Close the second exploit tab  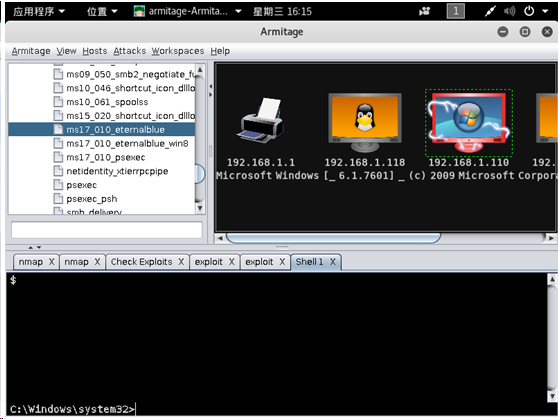pos(282,262)
